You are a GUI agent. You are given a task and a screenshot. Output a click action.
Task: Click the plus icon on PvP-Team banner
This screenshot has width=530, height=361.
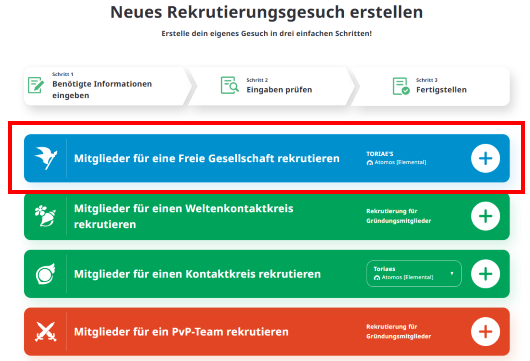[x=485, y=332]
